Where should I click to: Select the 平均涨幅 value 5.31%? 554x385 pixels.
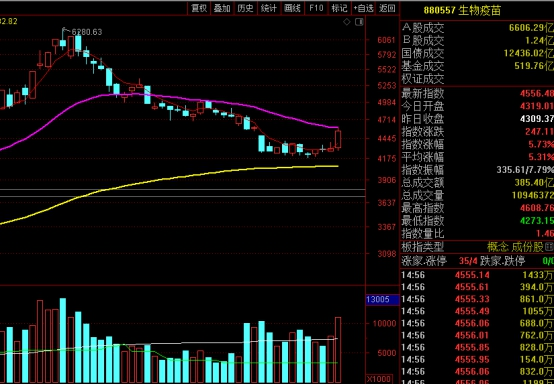[541, 157]
